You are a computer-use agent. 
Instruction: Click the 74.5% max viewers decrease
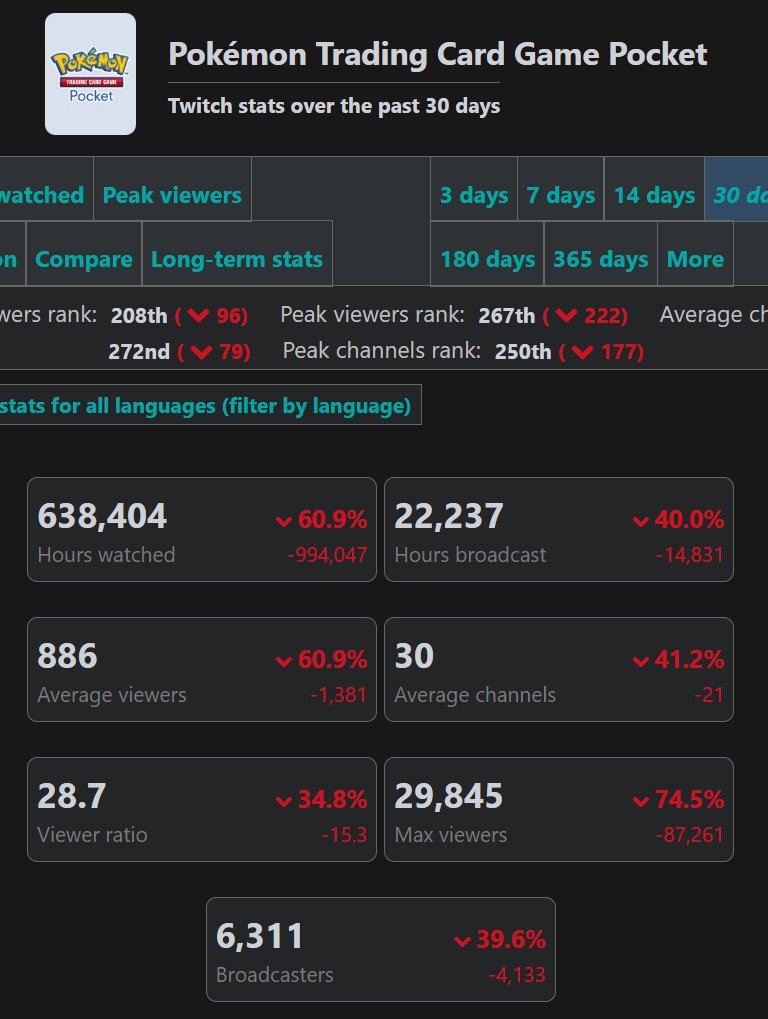[689, 799]
